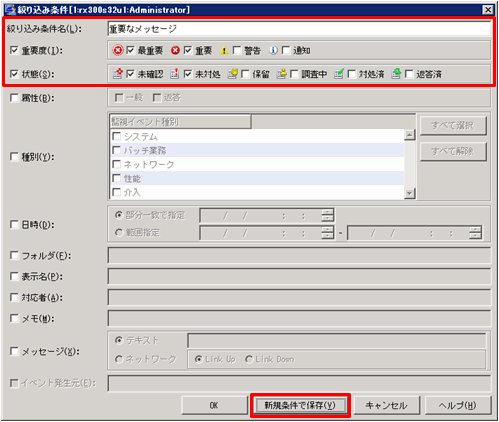The height and width of the screenshot is (422, 499).
Task: Check the 介入 event type item
Action: point(116,192)
